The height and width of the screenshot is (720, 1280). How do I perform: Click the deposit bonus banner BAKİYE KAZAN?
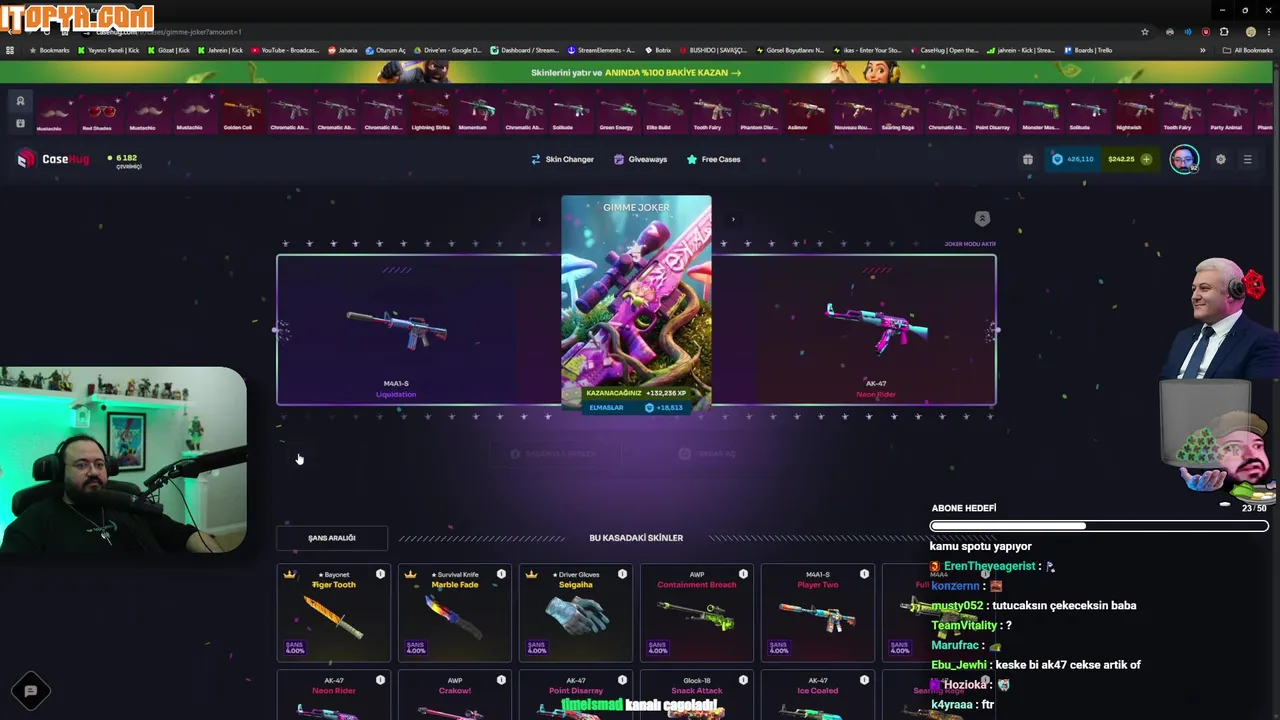point(636,72)
